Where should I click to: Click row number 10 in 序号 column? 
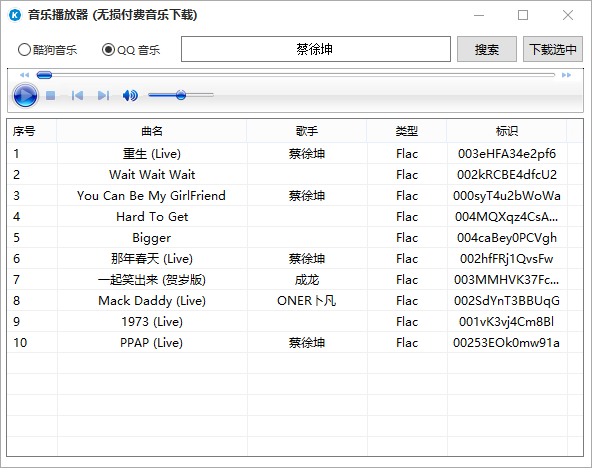coord(20,343)
